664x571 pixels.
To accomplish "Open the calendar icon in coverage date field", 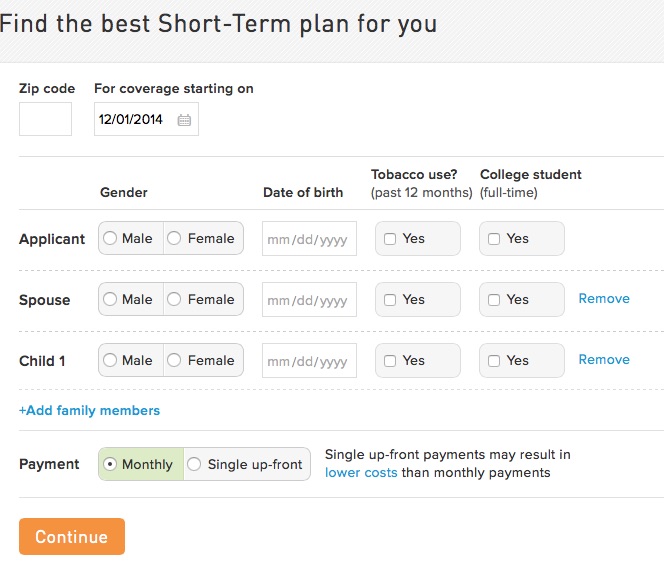I will pyautogui.click(x=184, y=120).
